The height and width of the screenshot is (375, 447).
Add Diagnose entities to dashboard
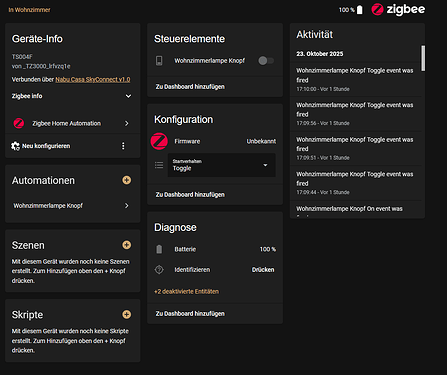point(190,314)
